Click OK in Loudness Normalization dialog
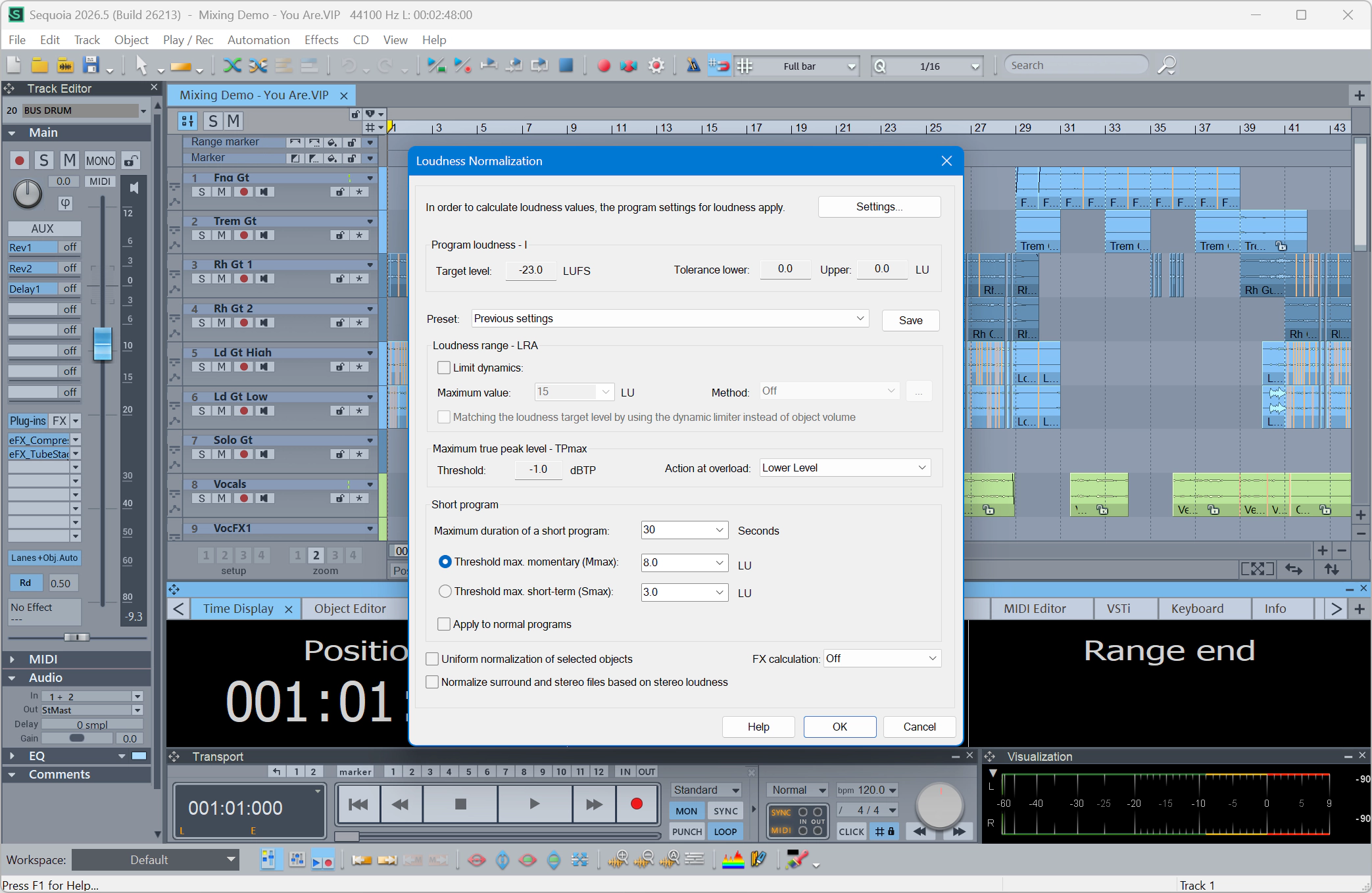The image size is (1372, 893). pos(840,727)
